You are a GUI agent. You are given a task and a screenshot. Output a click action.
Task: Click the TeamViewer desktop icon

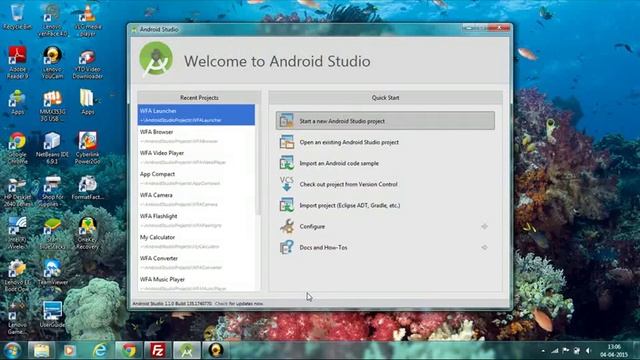click(52, 272)
